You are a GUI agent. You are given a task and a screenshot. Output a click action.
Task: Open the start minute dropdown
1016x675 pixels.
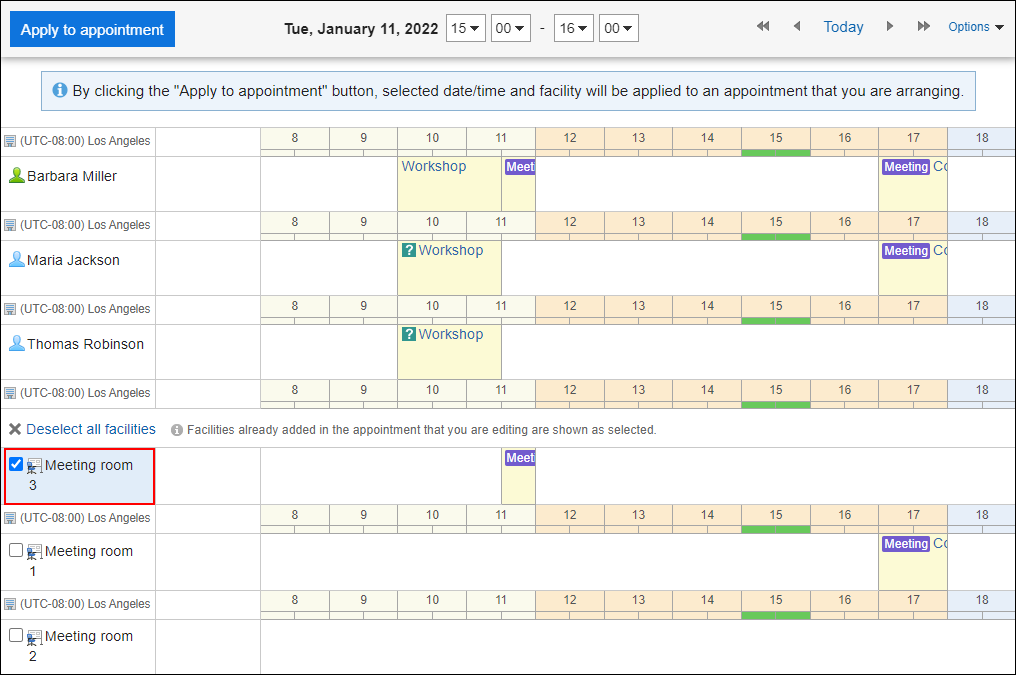[511, 29]
